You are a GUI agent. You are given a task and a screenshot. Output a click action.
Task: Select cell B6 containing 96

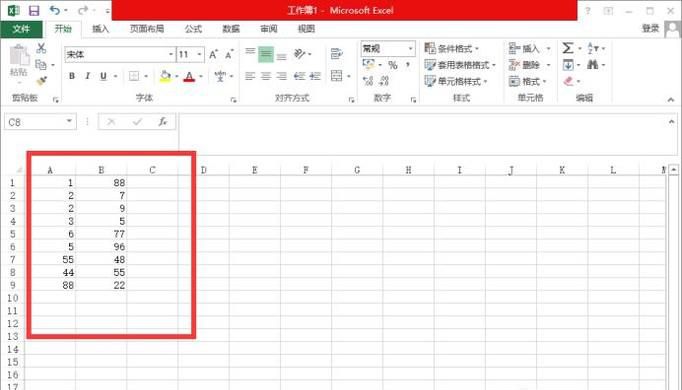(x=101, y=247)
